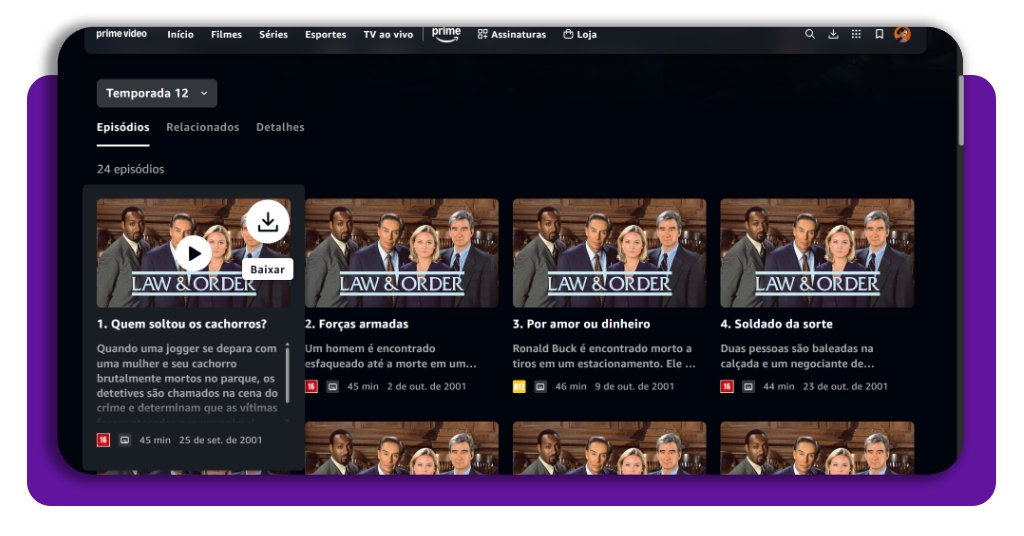Click description 'Um homem é encontrado esfaqueado'
Viewport: 1024px width, 536px height.
click(x=391, y=356)
